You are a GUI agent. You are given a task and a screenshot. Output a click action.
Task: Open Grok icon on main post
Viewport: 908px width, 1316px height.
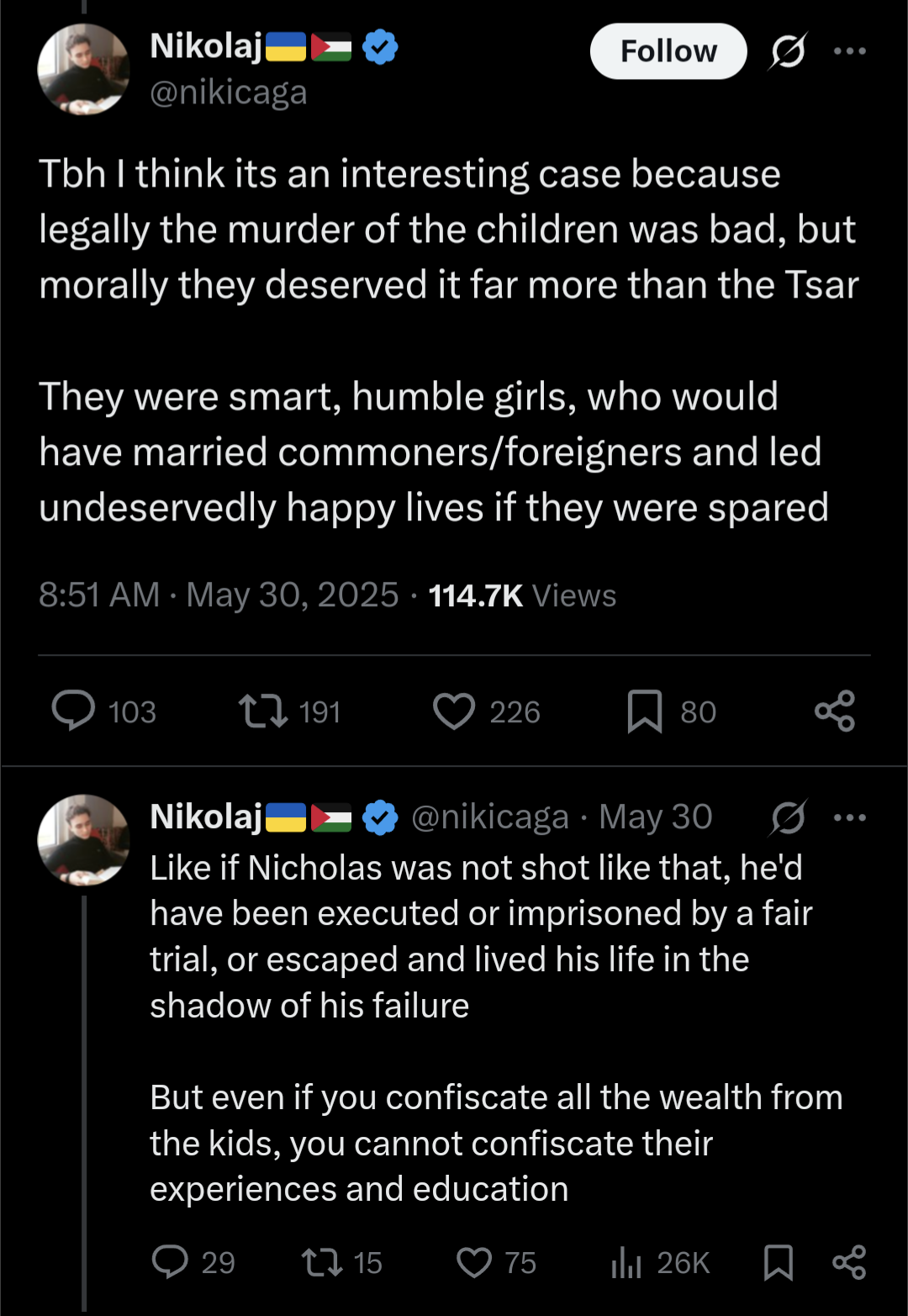coord(788,51)
